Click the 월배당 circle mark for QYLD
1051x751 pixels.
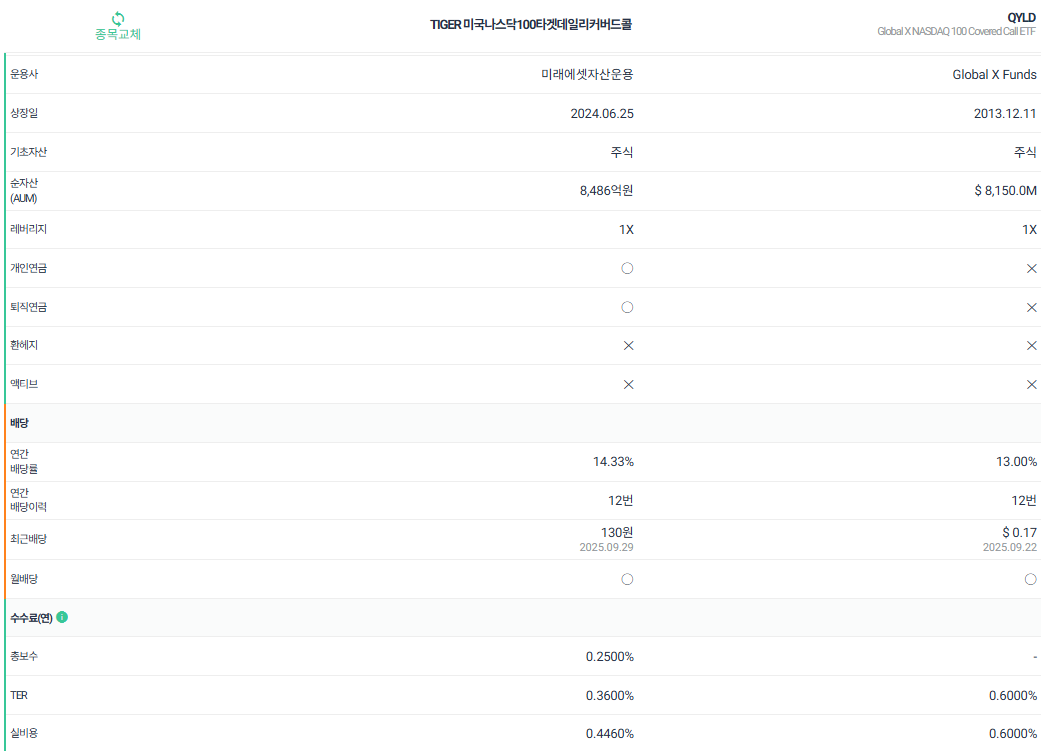coord(1031,579)
